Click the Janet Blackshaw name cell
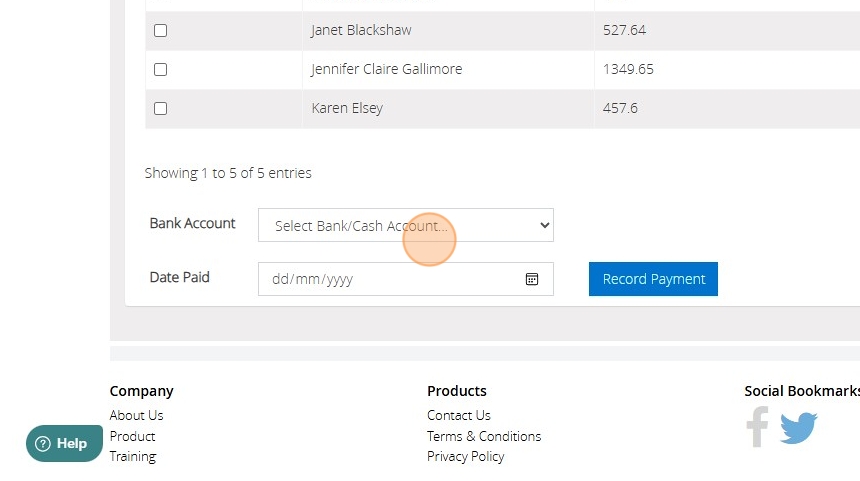Viewport: 860px width, 481px height. (x=361, y=30)
